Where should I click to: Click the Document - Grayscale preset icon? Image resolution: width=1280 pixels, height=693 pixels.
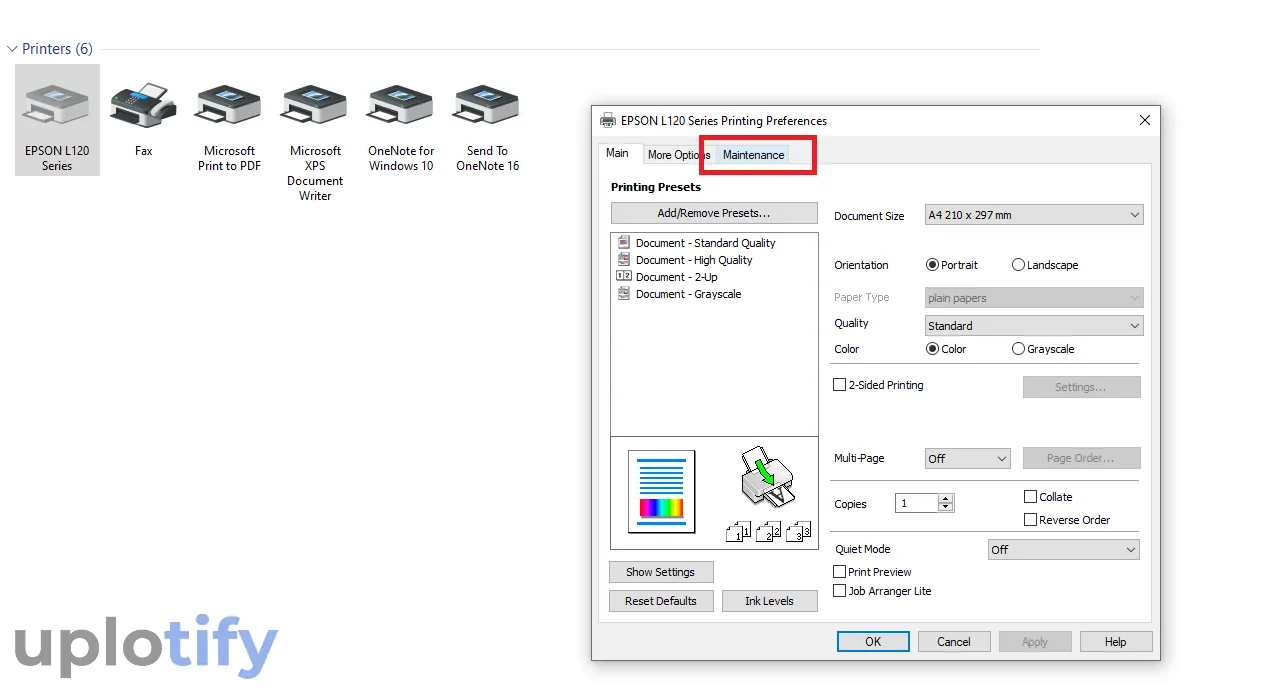[624, 294]
